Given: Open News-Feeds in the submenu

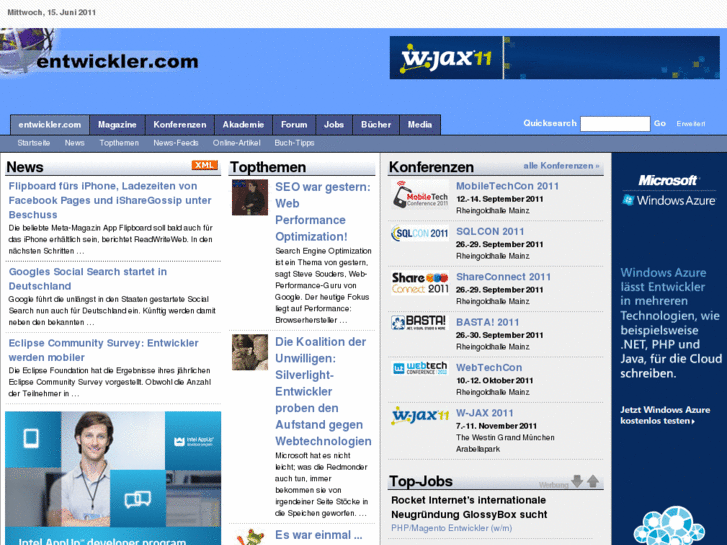Looking at the screenshot, I should coord(176,143).
